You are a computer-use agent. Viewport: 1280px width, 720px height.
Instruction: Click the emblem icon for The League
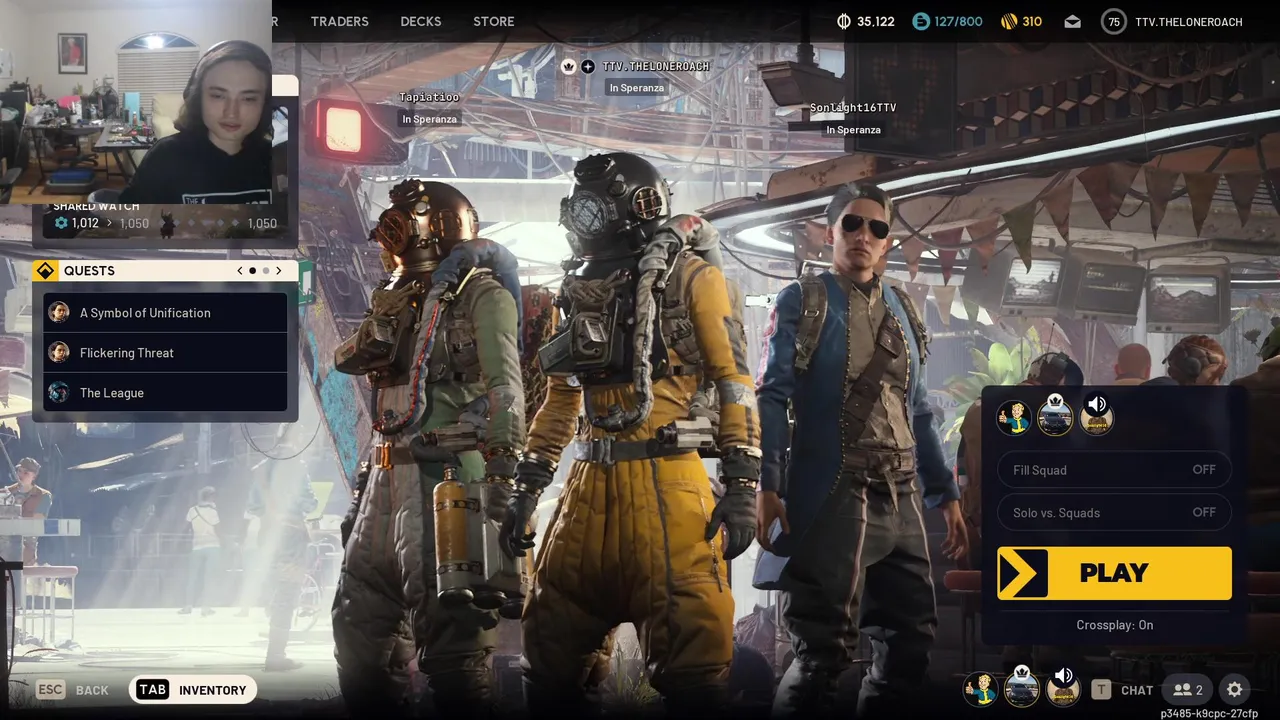coord(59,393)
